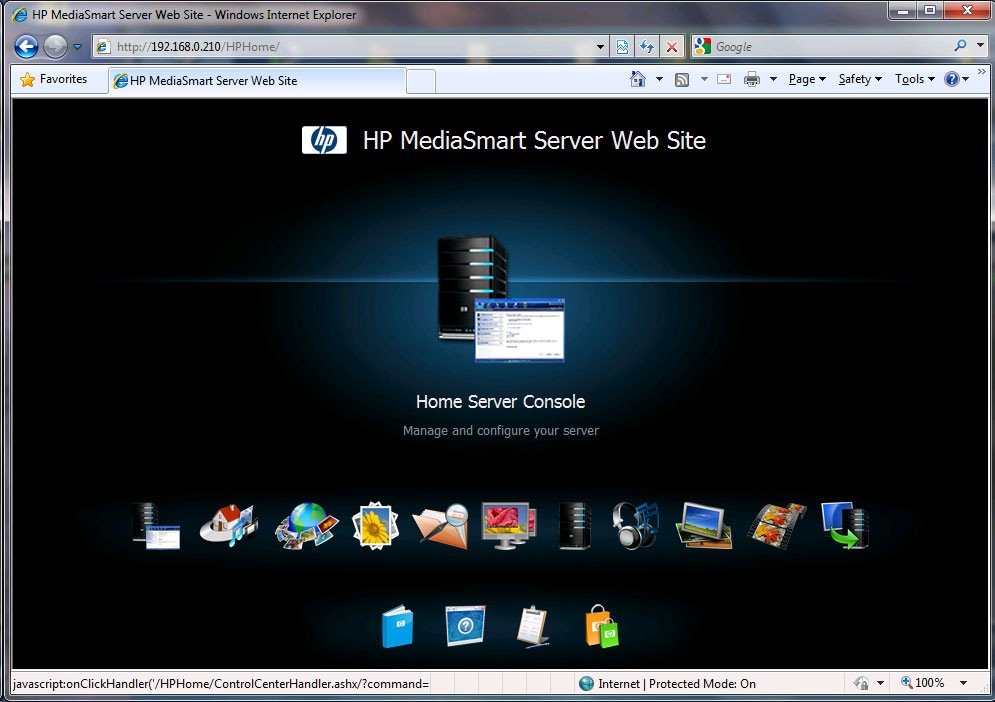Screen dimensions: 995x702
Task: Click the browser Forward arrow button
Action: [x=55, y=46]
